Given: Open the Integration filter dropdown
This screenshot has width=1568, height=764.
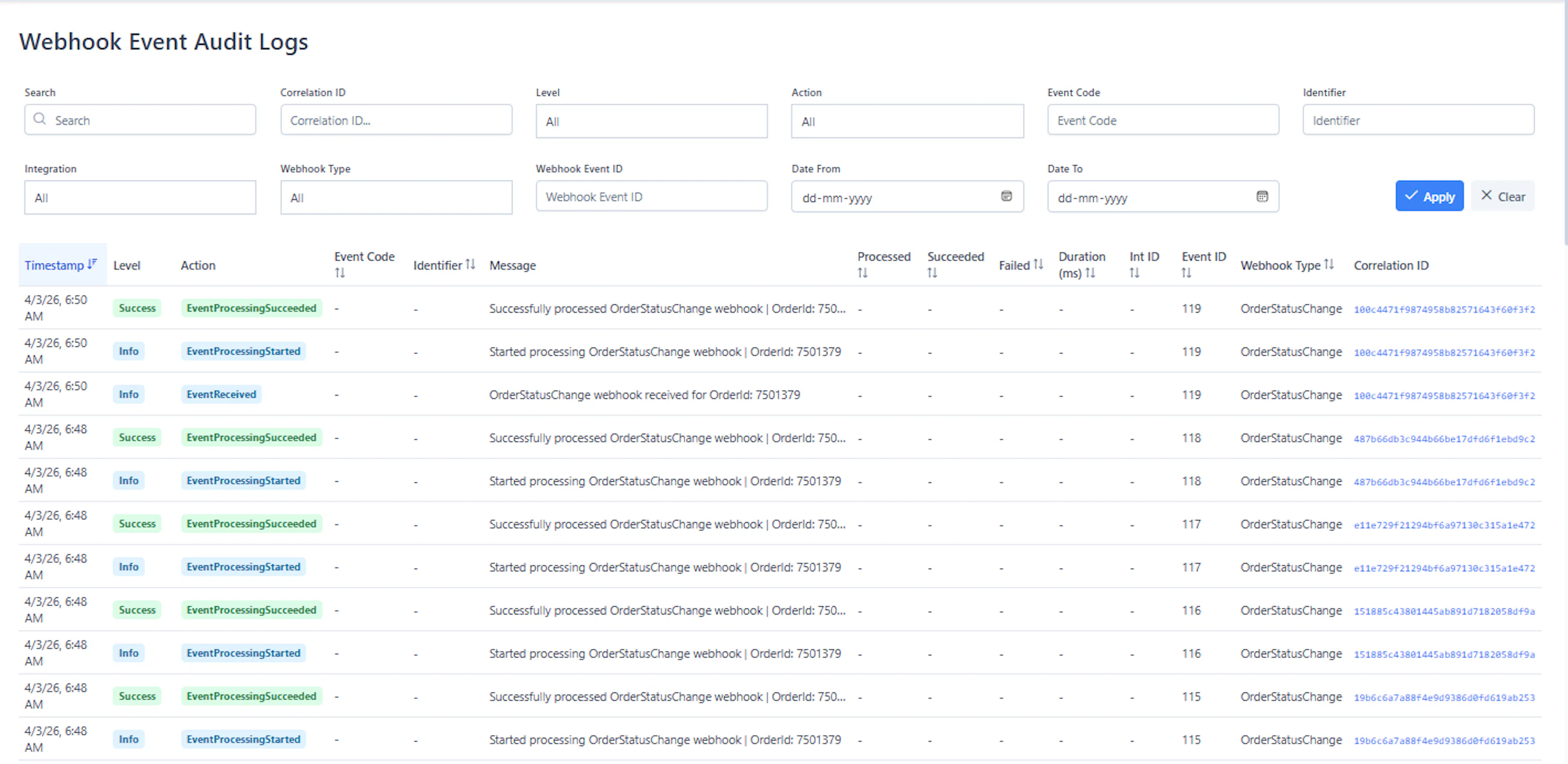Looking at the screenshot, I should pos(140,197).
